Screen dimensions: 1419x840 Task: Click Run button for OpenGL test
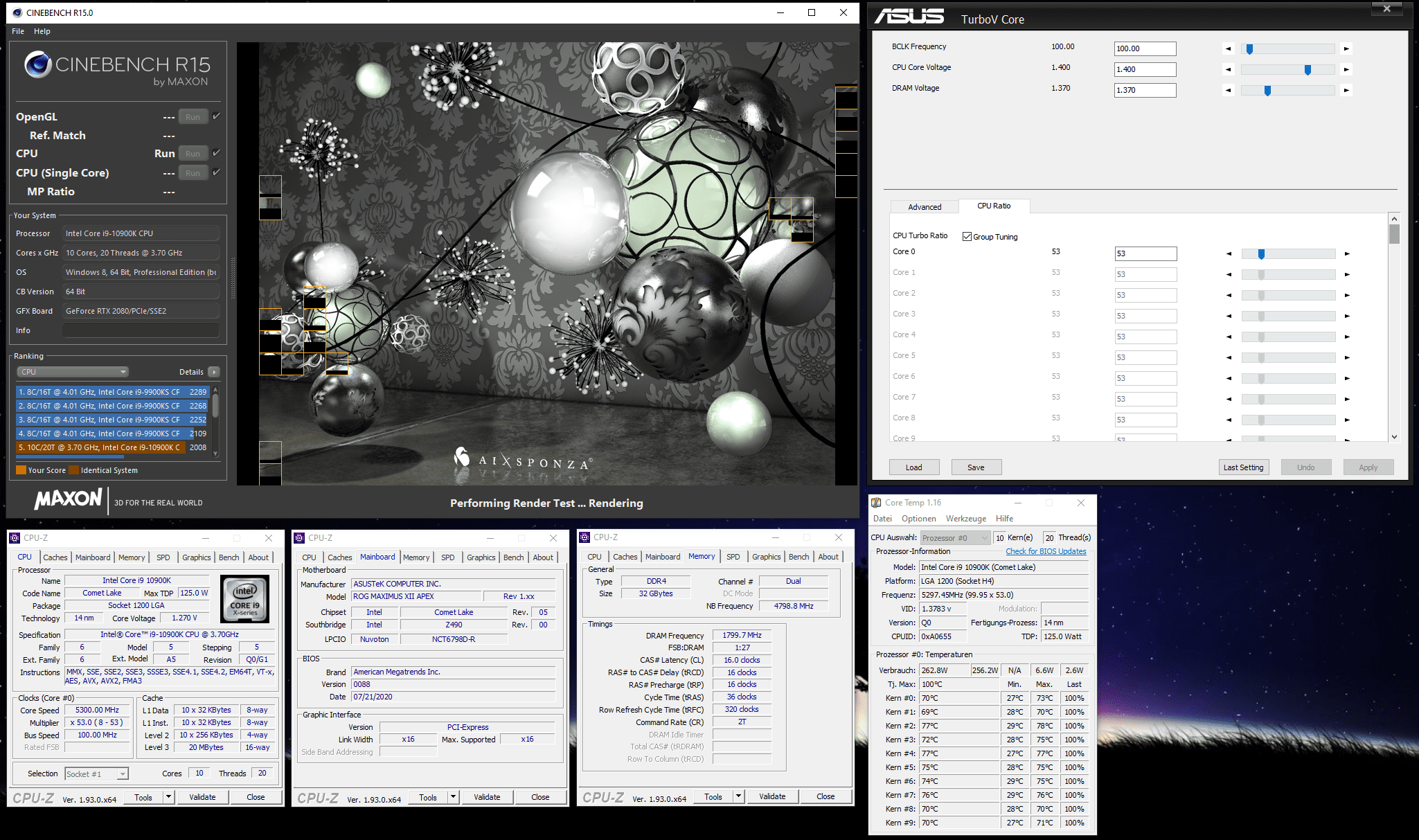click(x=193, y=117)
